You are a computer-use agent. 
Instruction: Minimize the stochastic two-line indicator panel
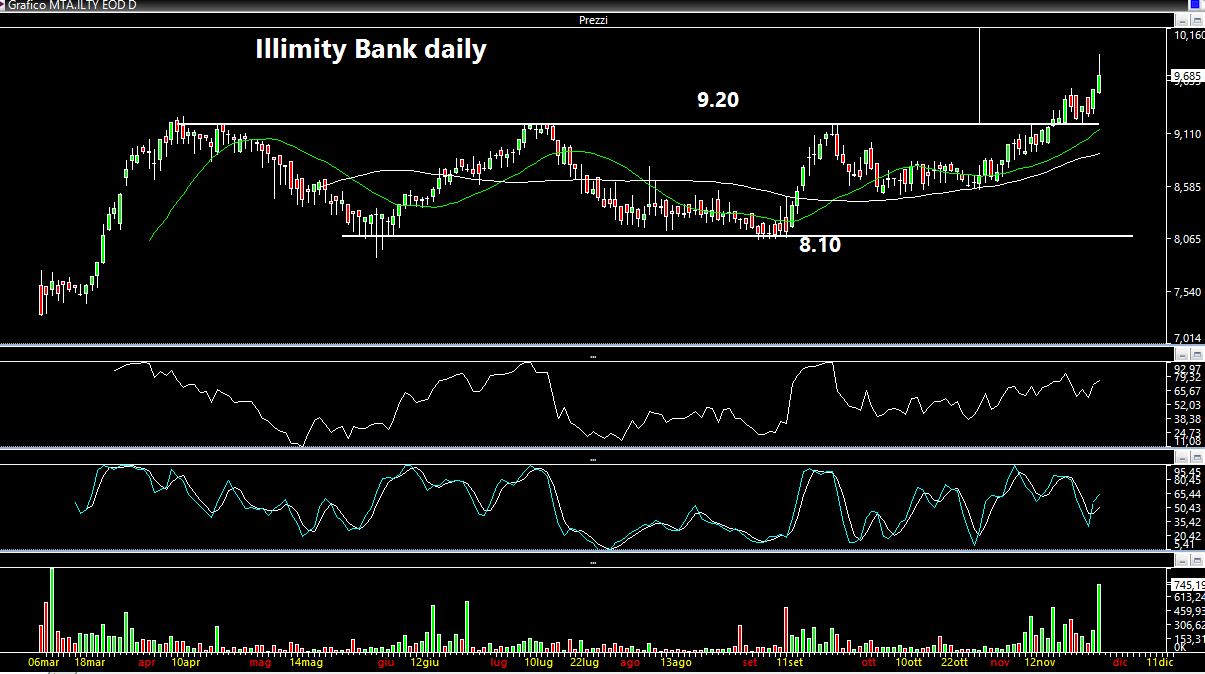coord(1183,458)
